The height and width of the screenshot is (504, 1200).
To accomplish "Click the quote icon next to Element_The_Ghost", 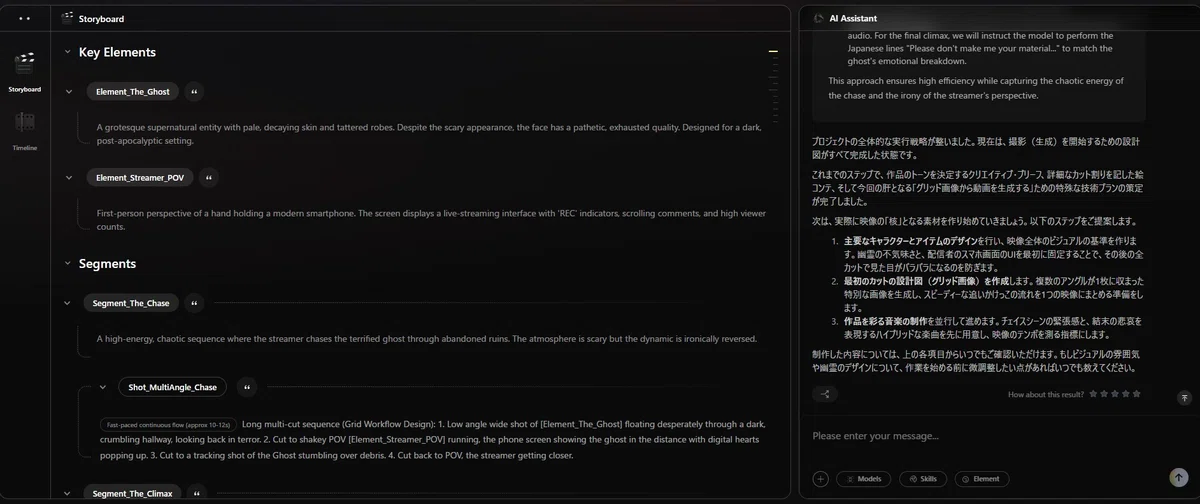I will [x=194, y=91].
